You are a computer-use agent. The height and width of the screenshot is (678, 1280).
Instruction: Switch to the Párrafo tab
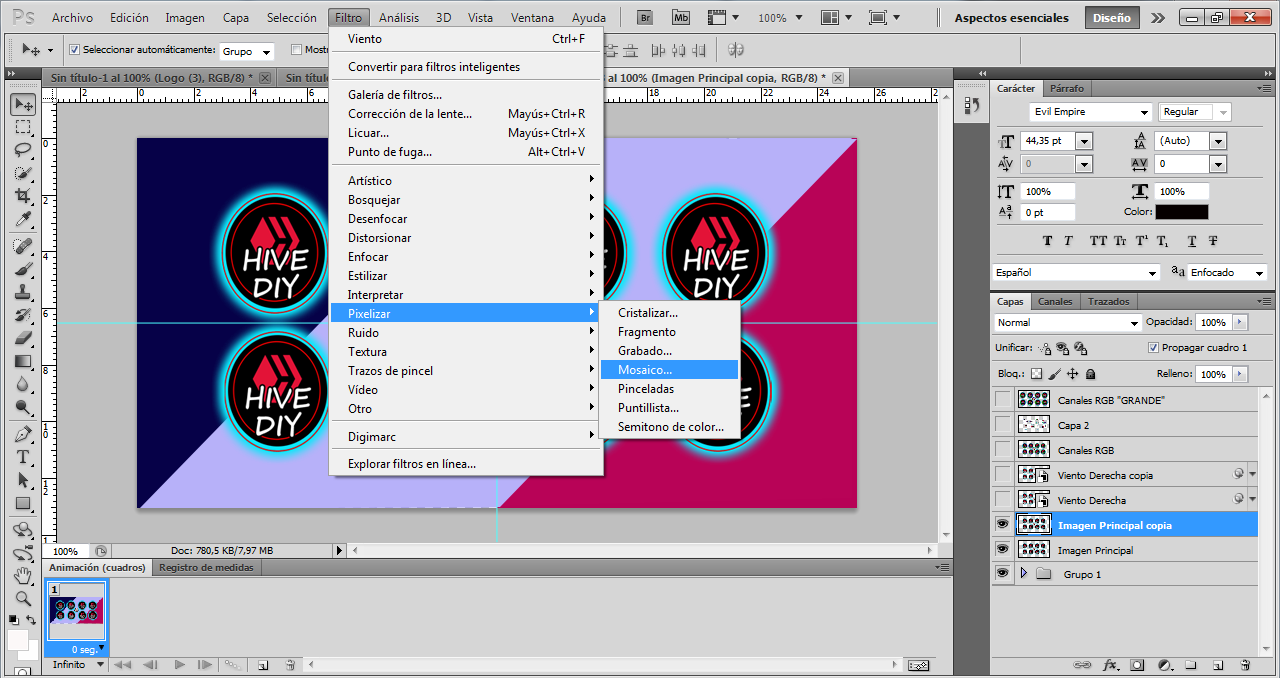1067,88
